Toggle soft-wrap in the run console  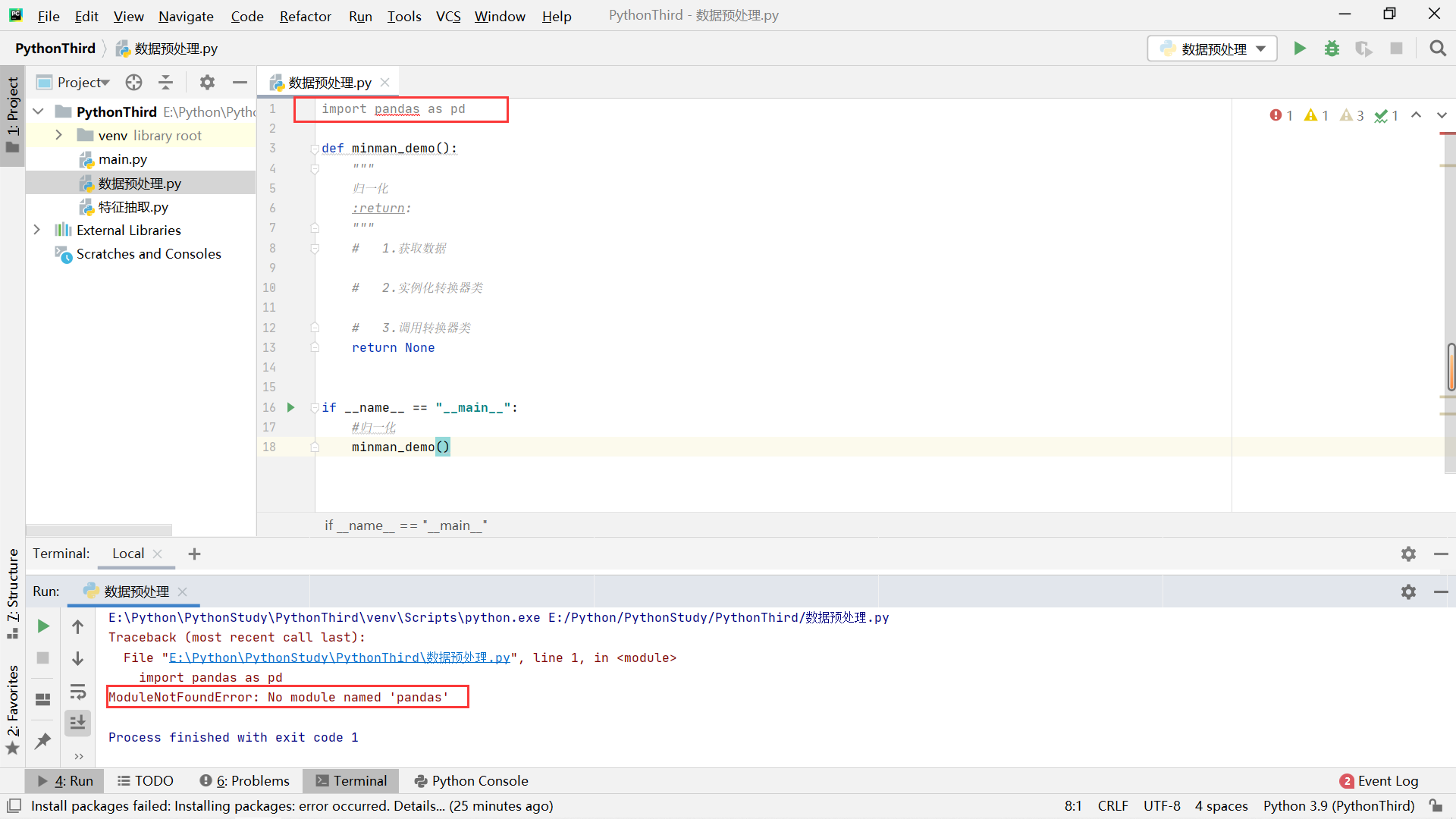pos(78,692)
